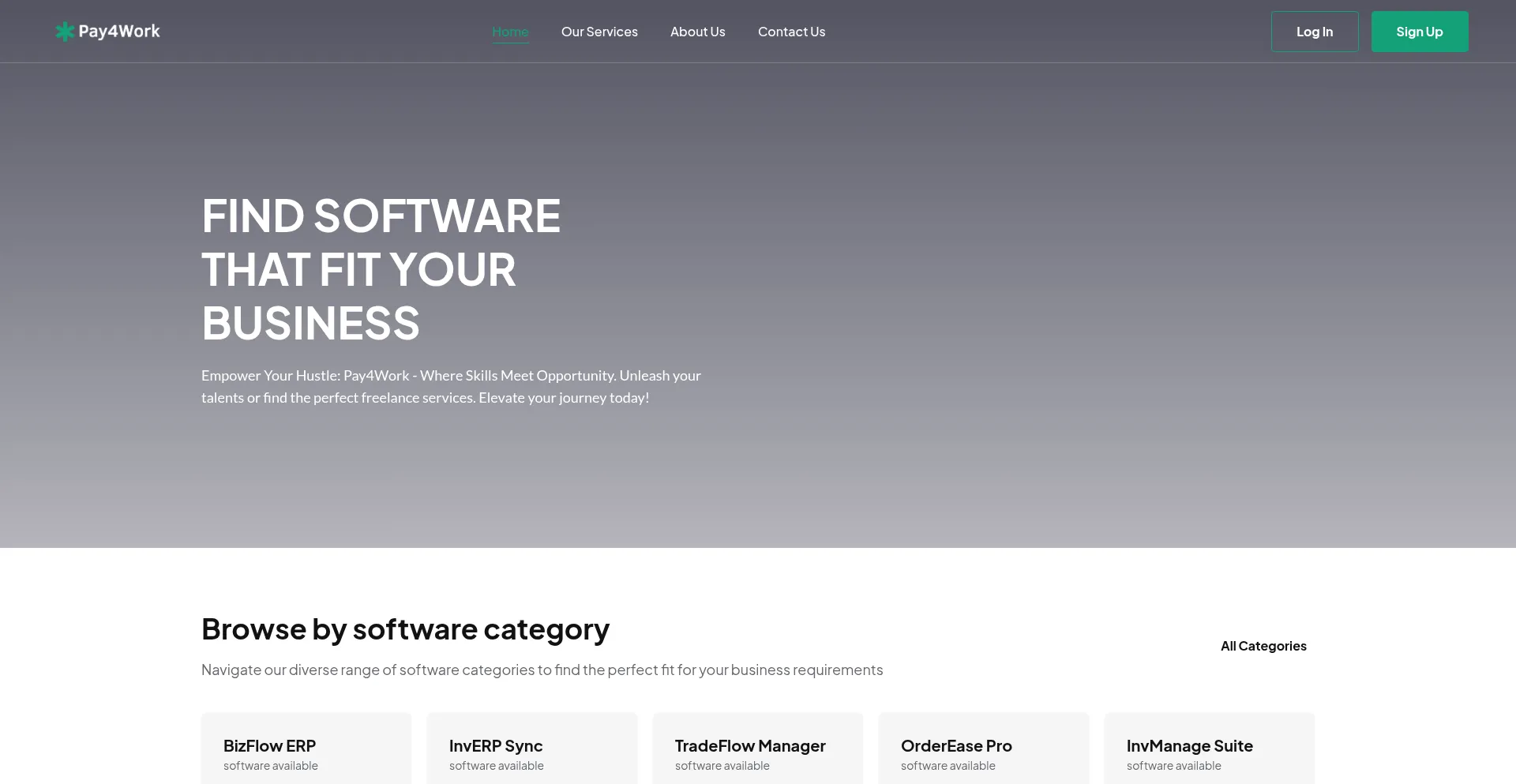Screen dimensions: 1516x784
Task: Click "software available" under OrderEase Pro
Action: pos(947,766)
